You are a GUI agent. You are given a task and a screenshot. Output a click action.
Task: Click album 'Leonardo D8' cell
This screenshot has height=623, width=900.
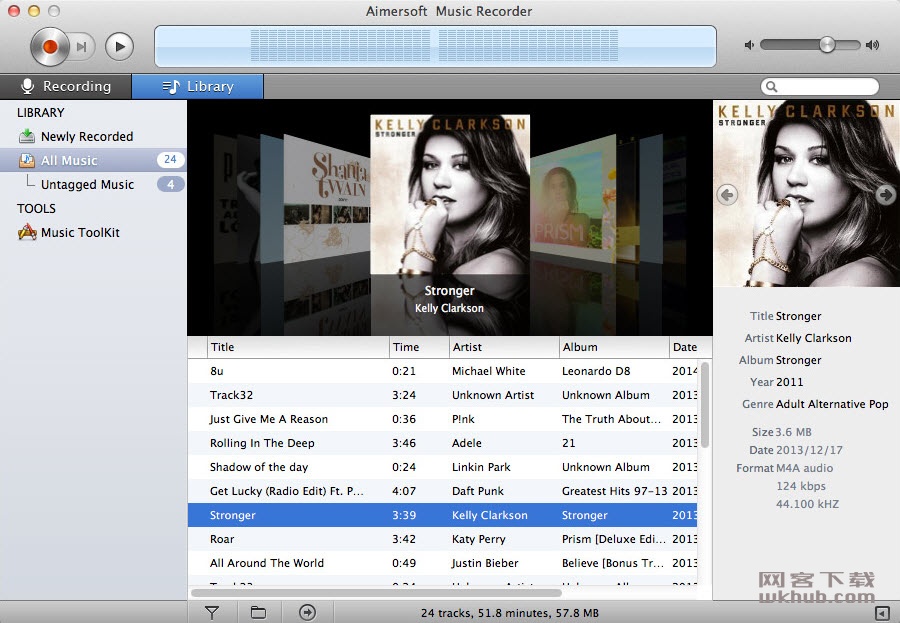pos(596,371)
